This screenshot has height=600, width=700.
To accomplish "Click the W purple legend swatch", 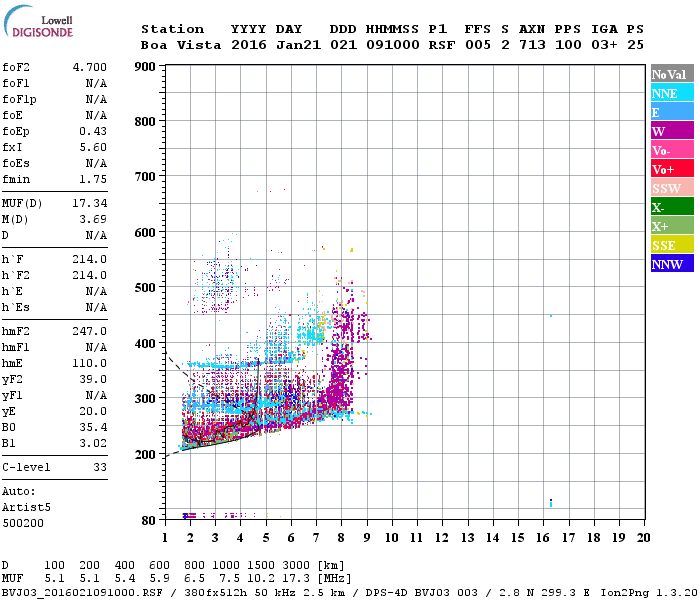I will [x=672, y=131].
